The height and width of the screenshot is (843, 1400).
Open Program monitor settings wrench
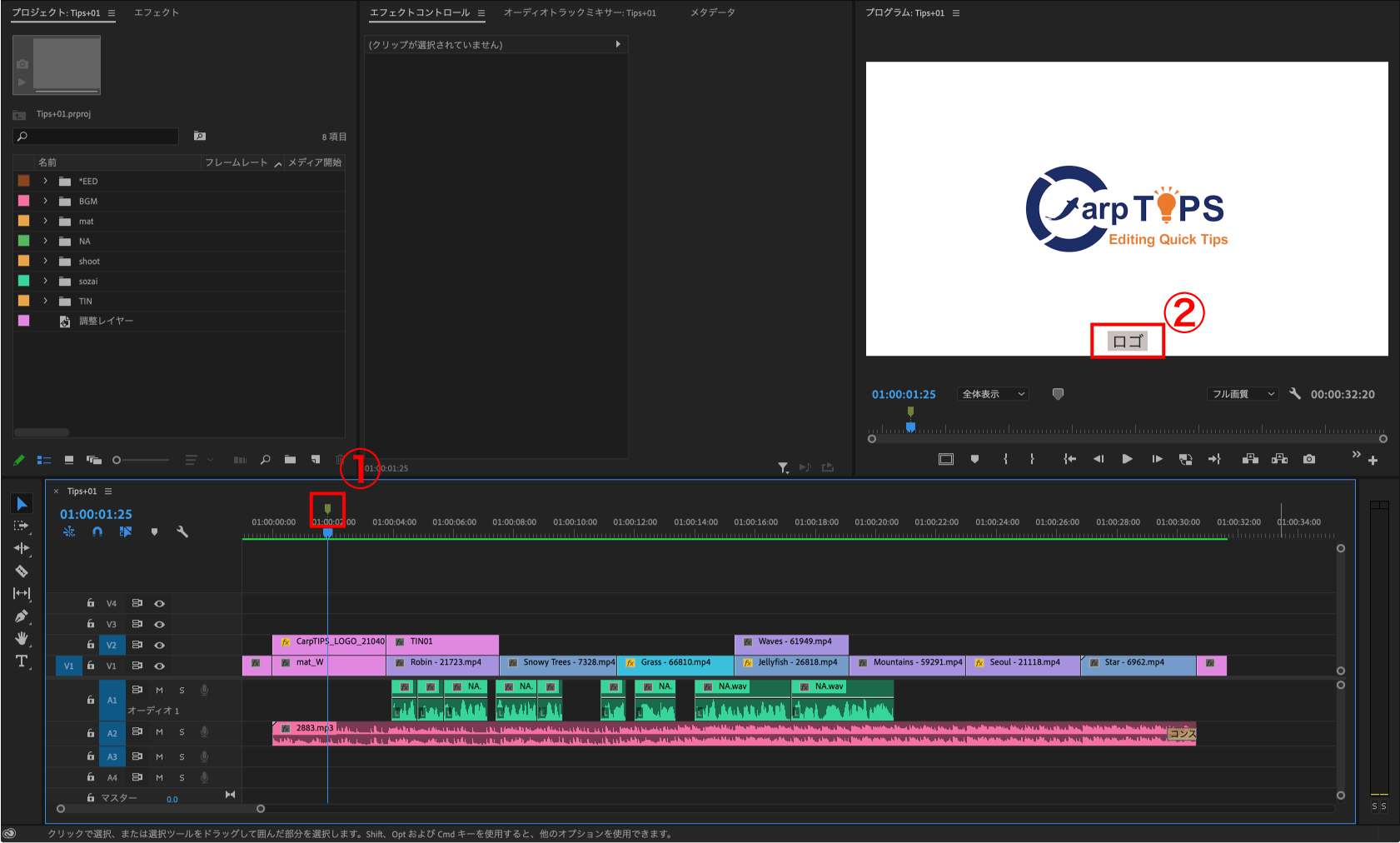[1295, 394]
